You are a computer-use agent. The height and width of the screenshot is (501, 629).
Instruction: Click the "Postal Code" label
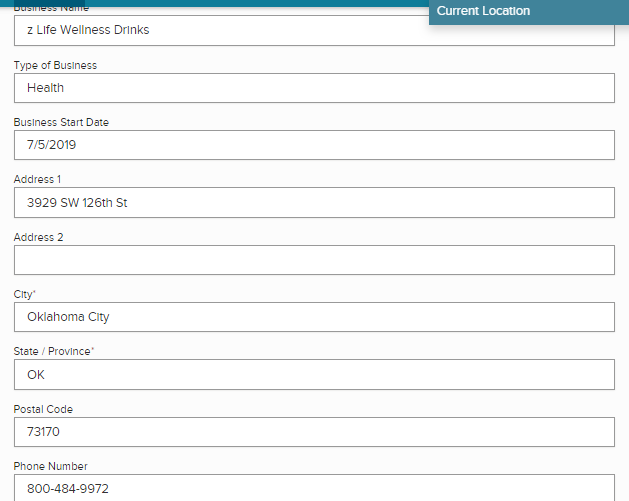click(x=43, y=410)
